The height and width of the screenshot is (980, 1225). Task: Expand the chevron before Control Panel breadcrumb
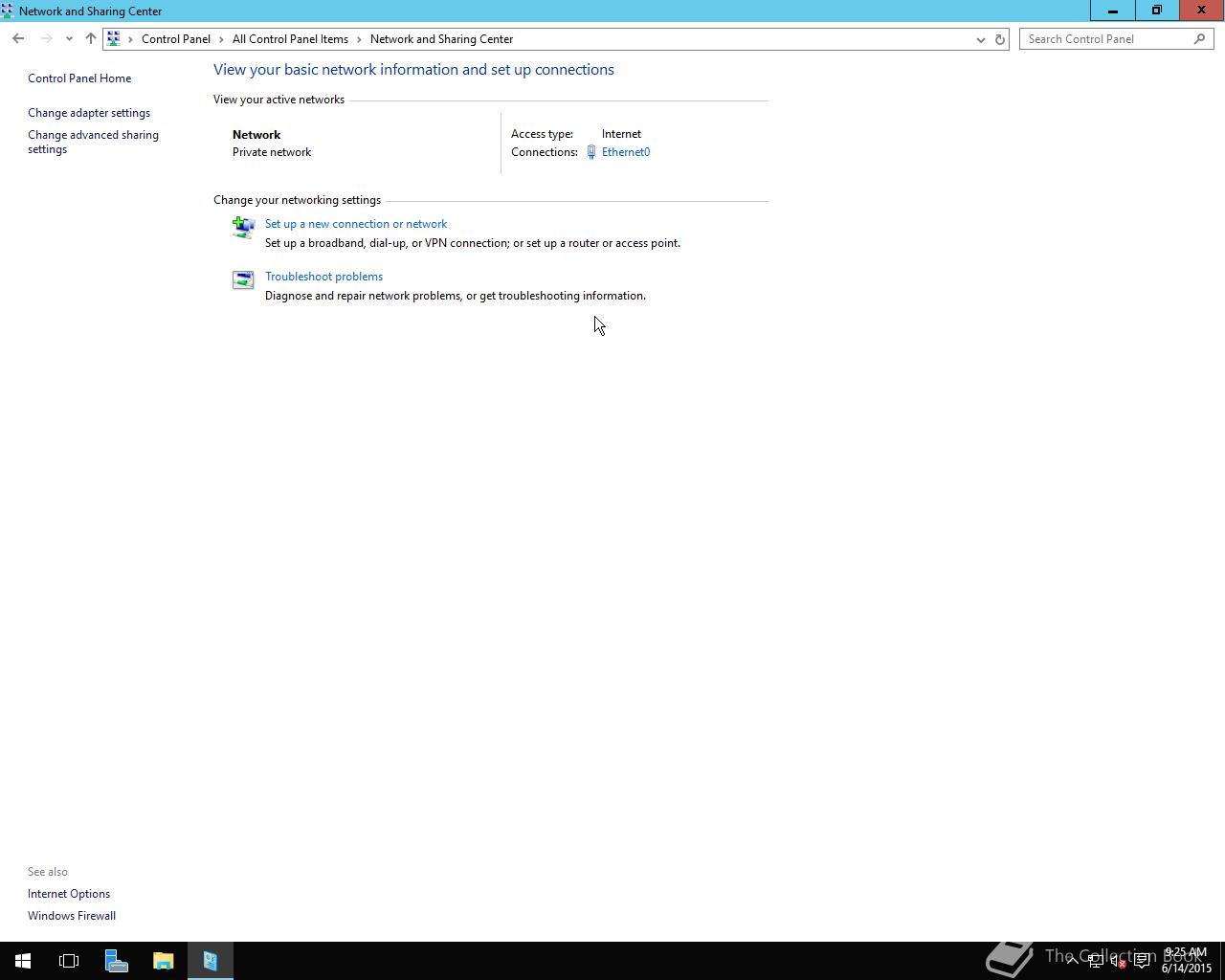coord(131,39)
